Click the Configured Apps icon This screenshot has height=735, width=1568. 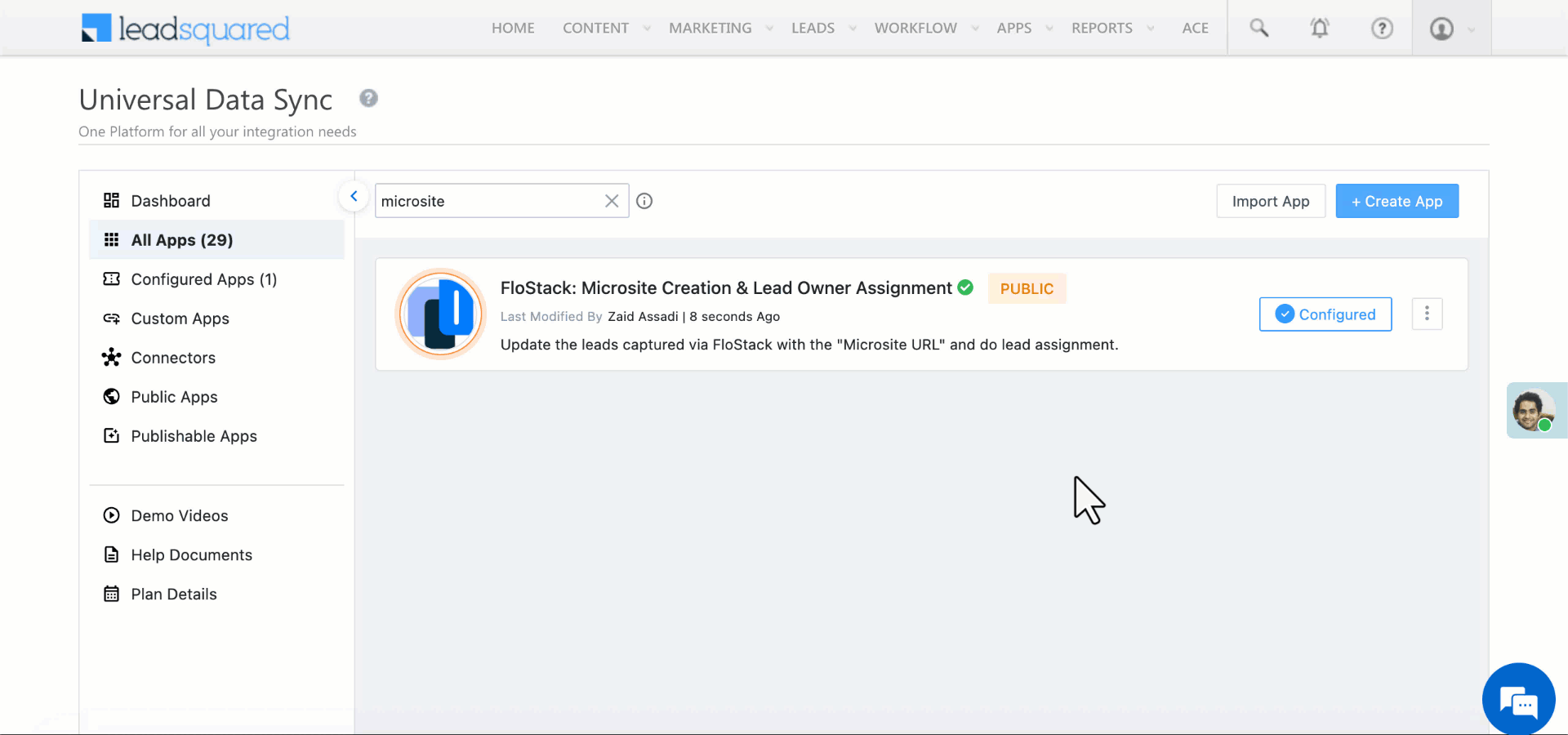tap(112, 279)
